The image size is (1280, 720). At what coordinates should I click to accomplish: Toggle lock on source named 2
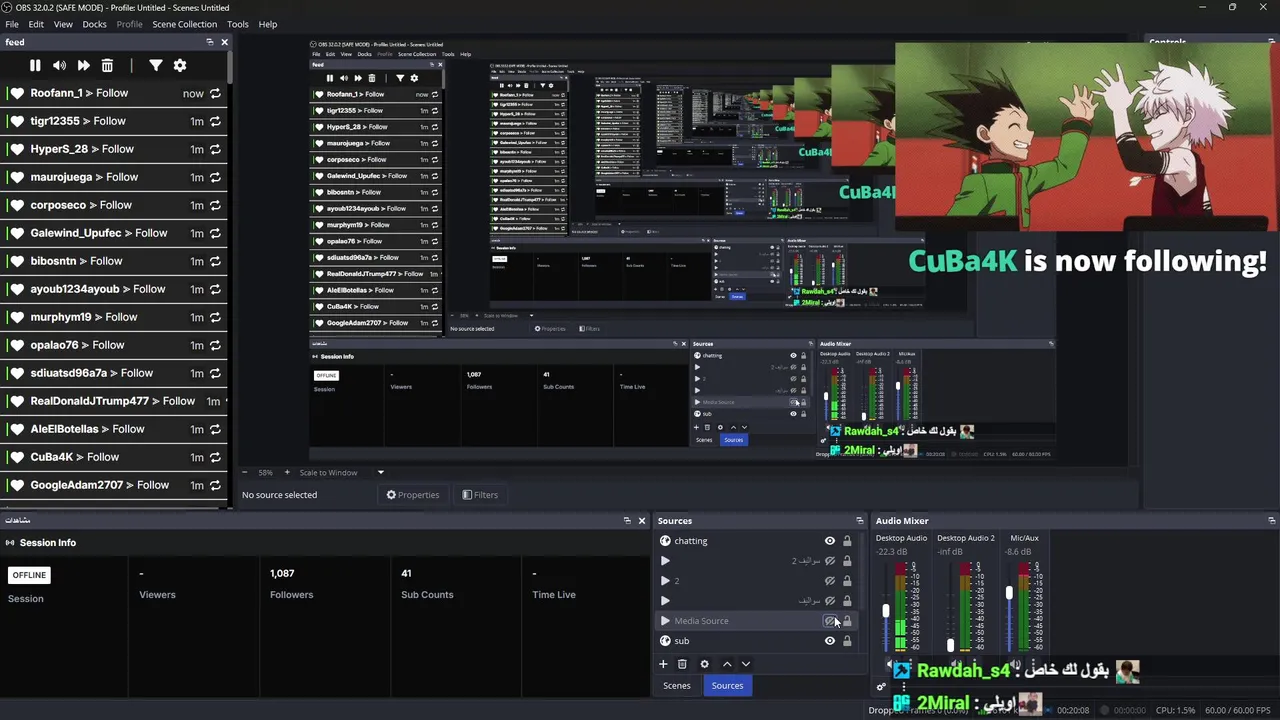click(x=847, y=581)
